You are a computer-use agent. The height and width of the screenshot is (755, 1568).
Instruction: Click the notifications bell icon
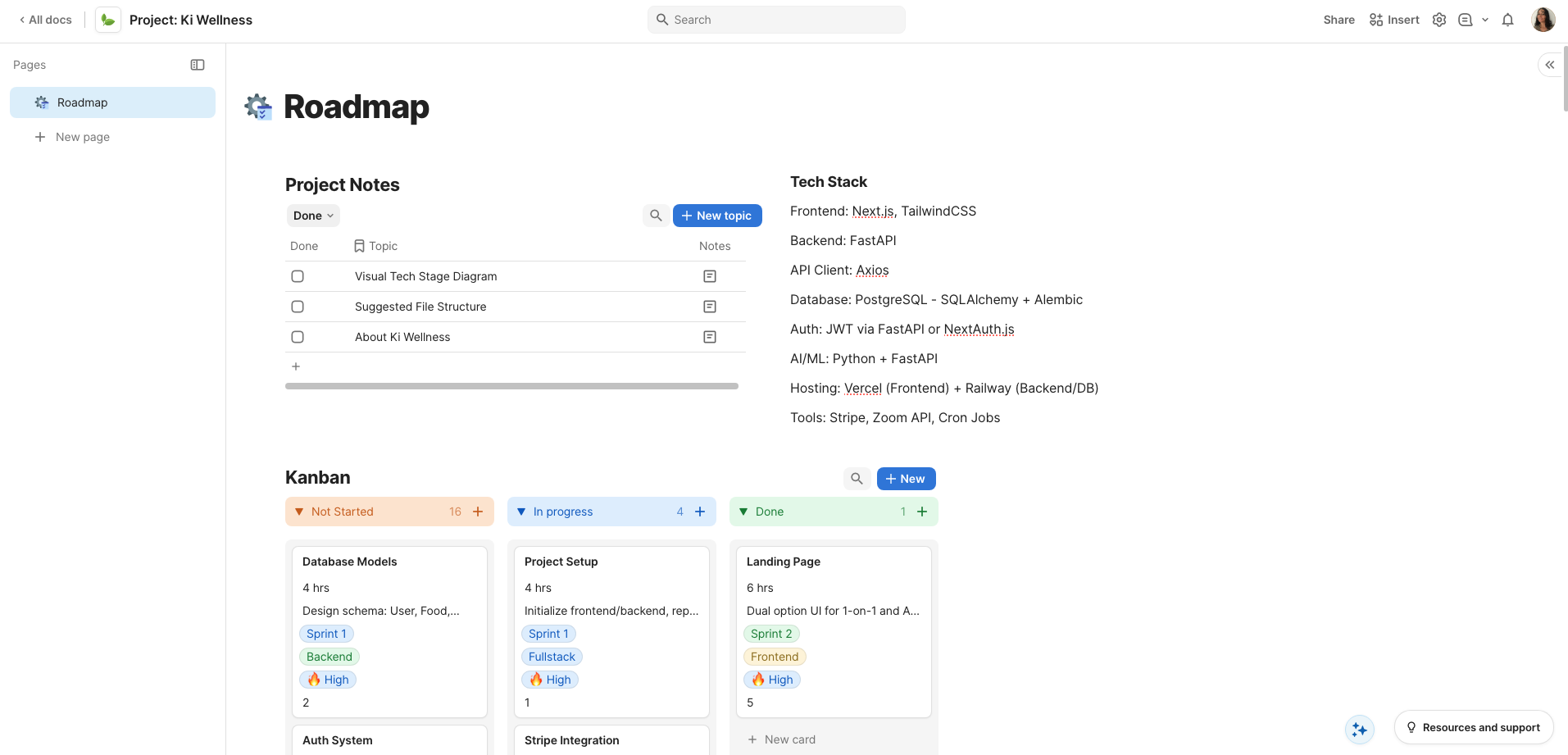[1508, 19]
